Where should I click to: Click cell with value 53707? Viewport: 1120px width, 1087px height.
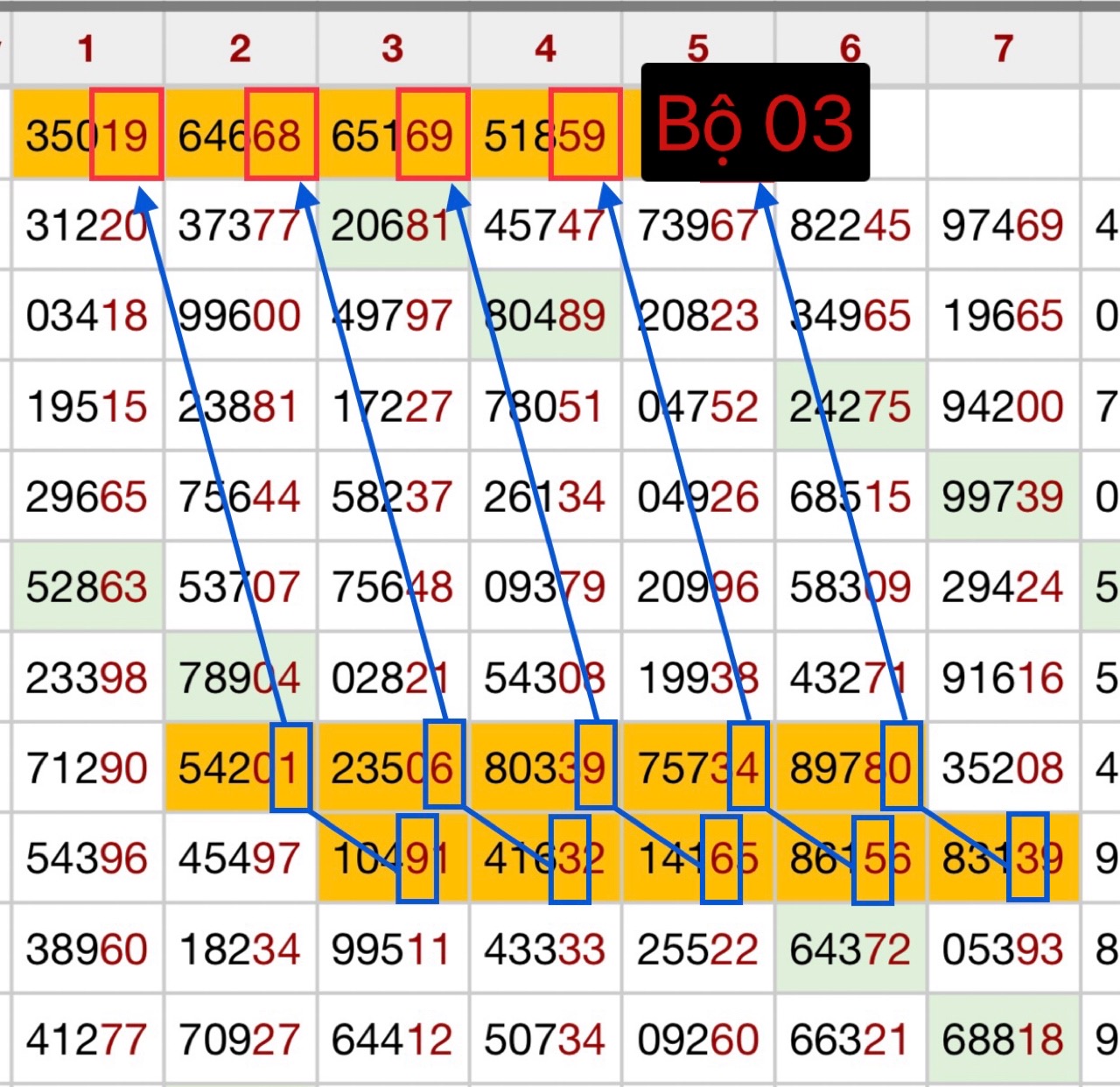(x=241, y=586)
